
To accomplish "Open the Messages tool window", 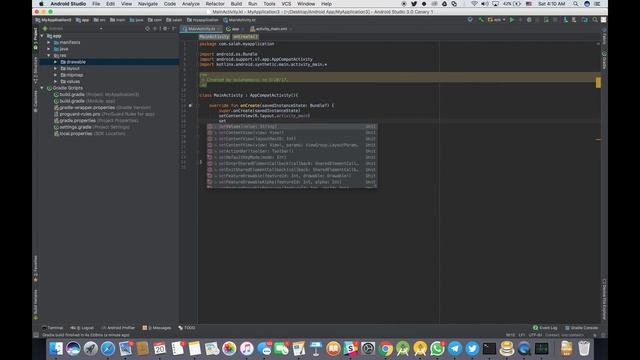I will click(x=157, y=328).
